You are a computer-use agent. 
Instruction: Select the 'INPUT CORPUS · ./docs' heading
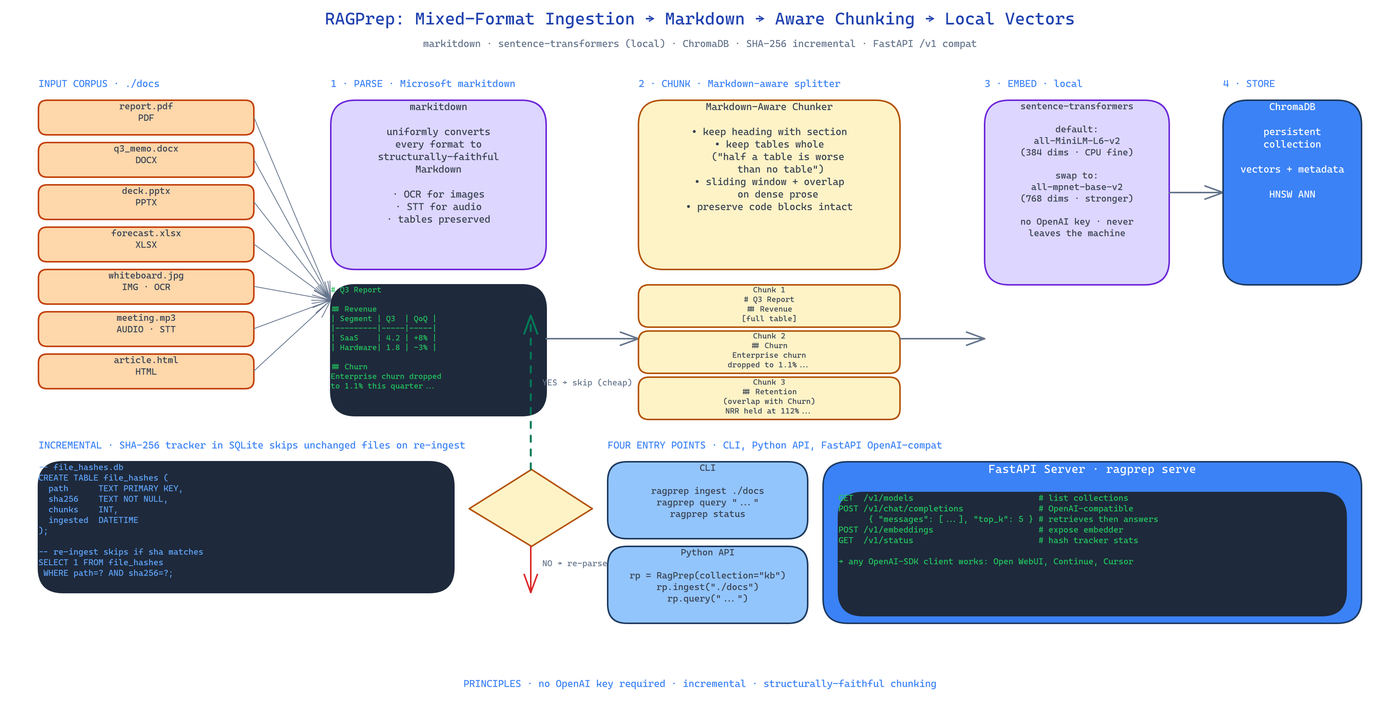click(99, 84)
